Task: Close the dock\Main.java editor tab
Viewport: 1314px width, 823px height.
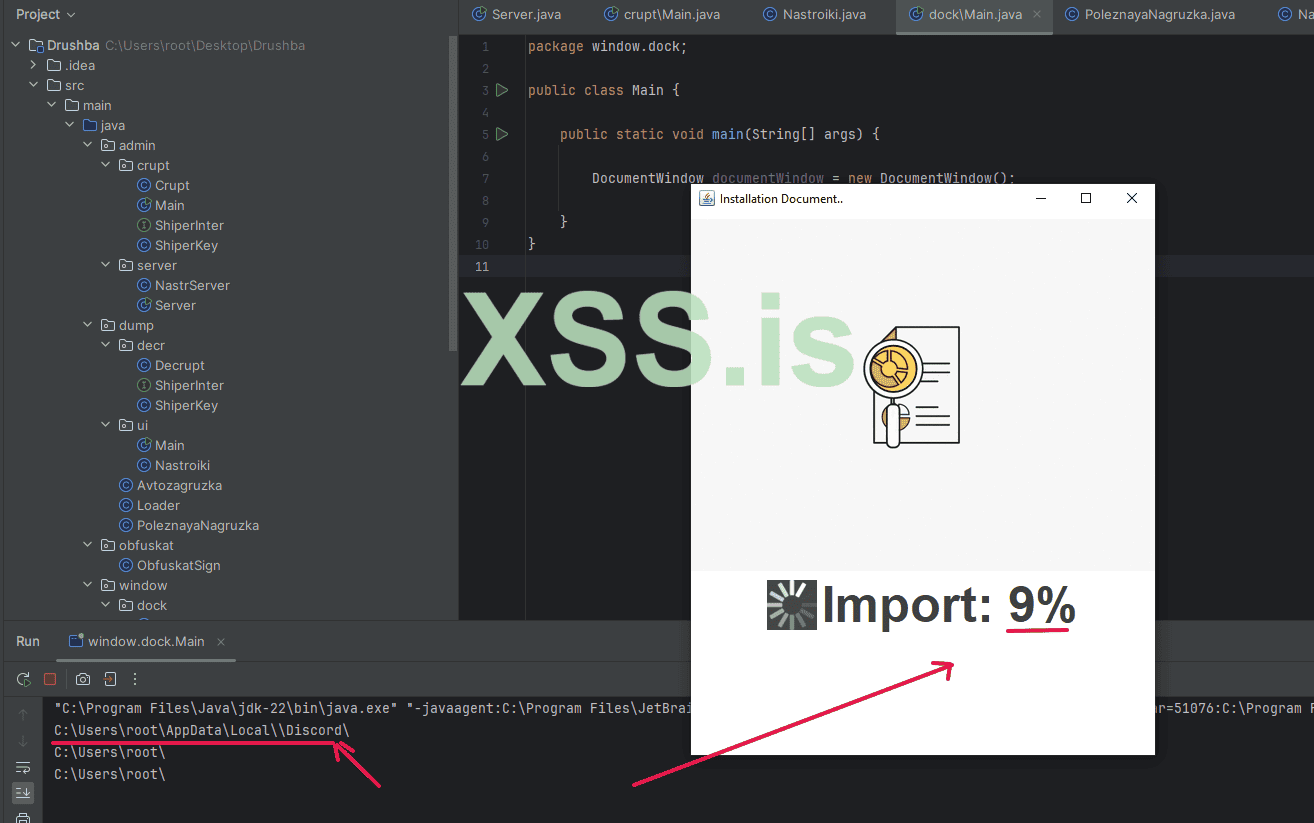Action: (1037, 14)
